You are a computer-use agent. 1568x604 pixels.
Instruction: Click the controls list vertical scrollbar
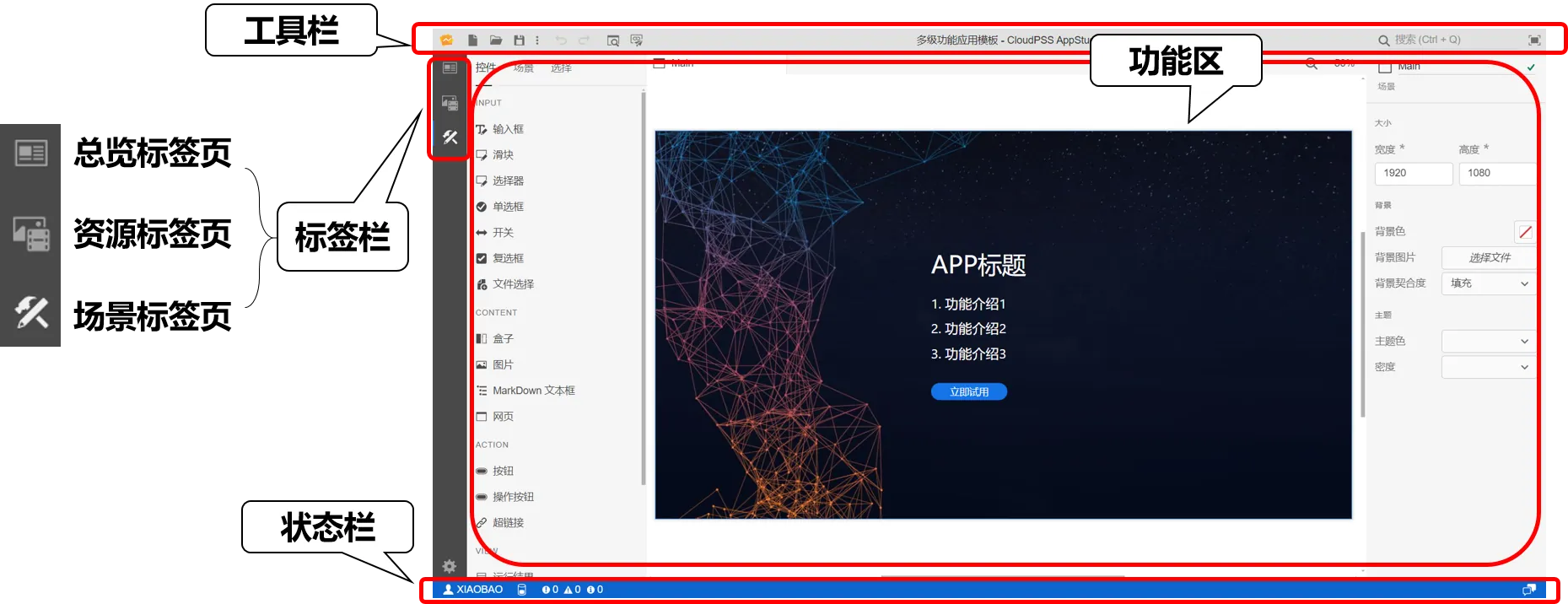click(644, 287)
